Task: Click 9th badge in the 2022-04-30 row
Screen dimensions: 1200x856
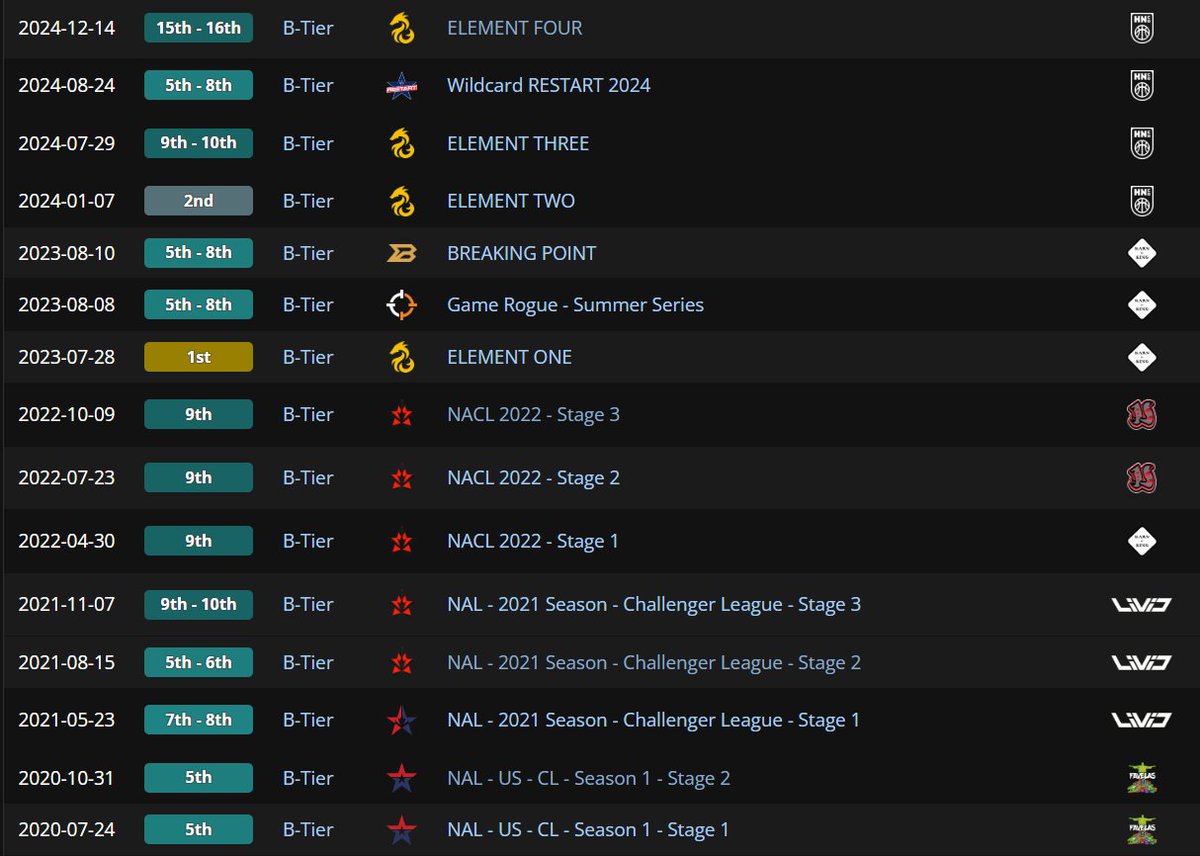Action: pos(198,541)
